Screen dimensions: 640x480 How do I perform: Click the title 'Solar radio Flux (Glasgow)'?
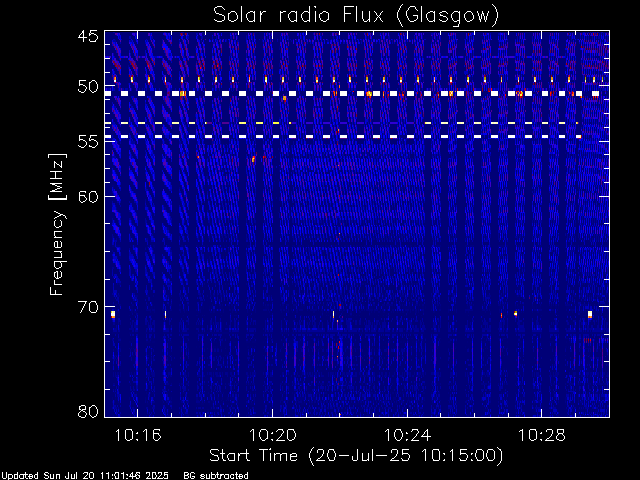pyautogui.click(x=356, y=16)
